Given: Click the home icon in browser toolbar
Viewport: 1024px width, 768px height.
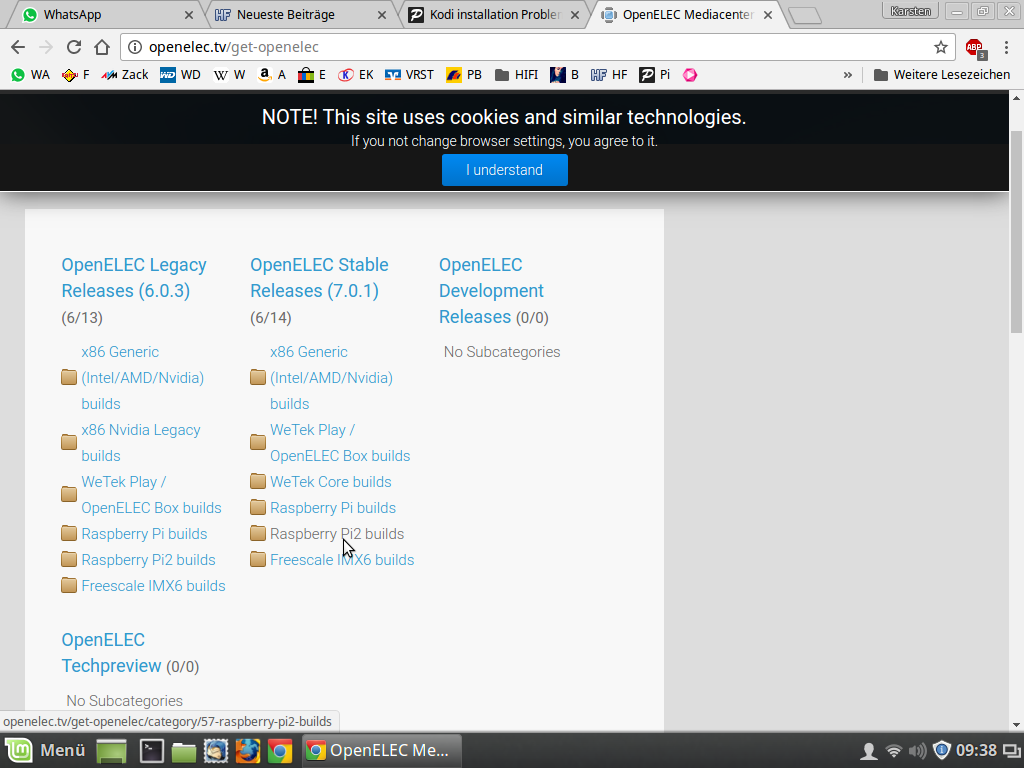Looking at the screenshot, I should coord(102,47).
